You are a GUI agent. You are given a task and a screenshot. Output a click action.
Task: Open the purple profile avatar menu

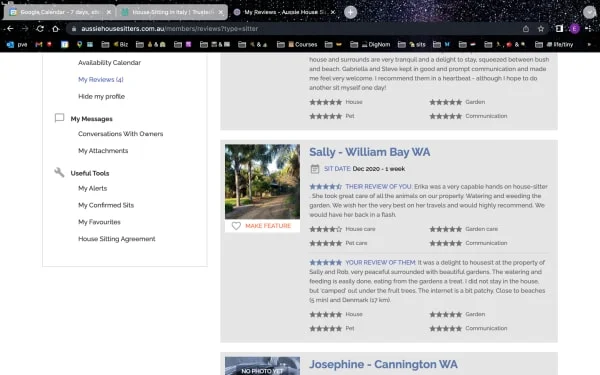(x=574, y=29)
